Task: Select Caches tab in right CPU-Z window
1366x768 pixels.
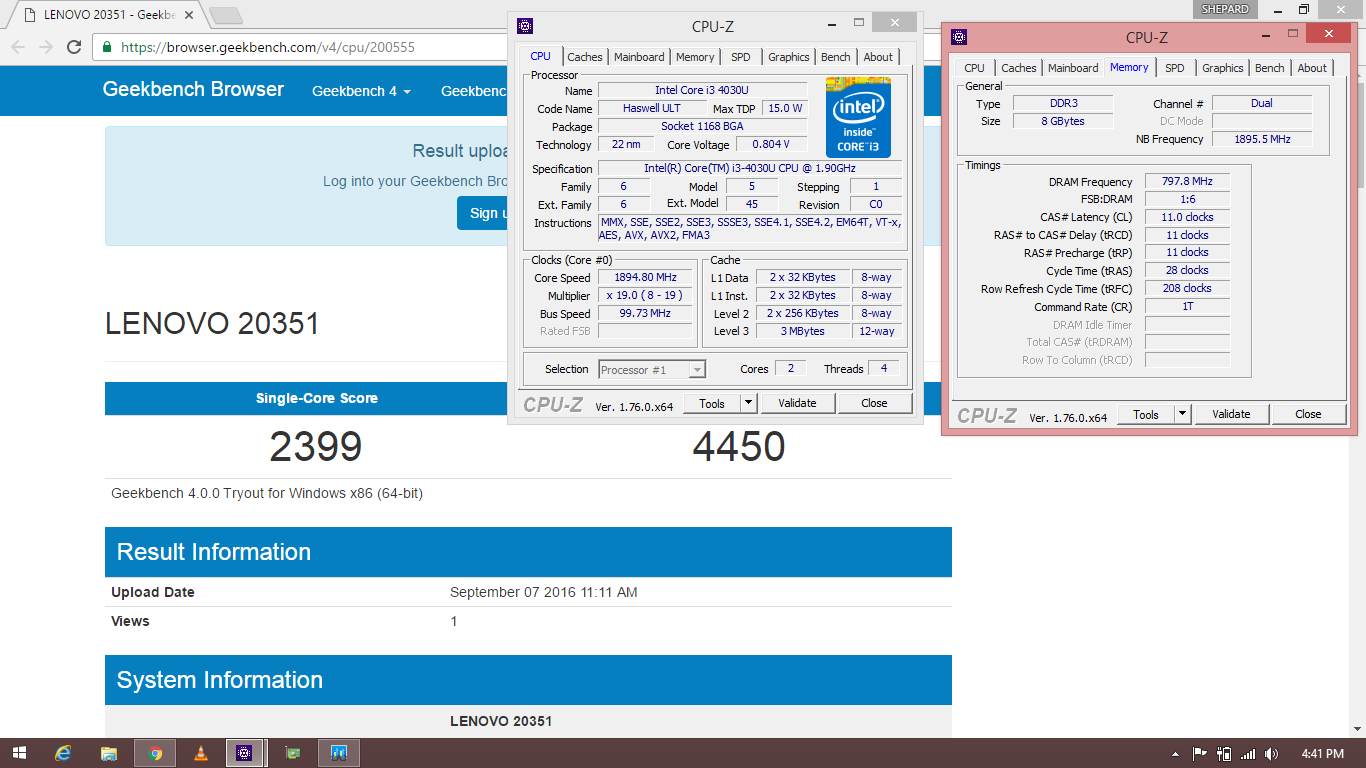Action: pos(1019,68)
